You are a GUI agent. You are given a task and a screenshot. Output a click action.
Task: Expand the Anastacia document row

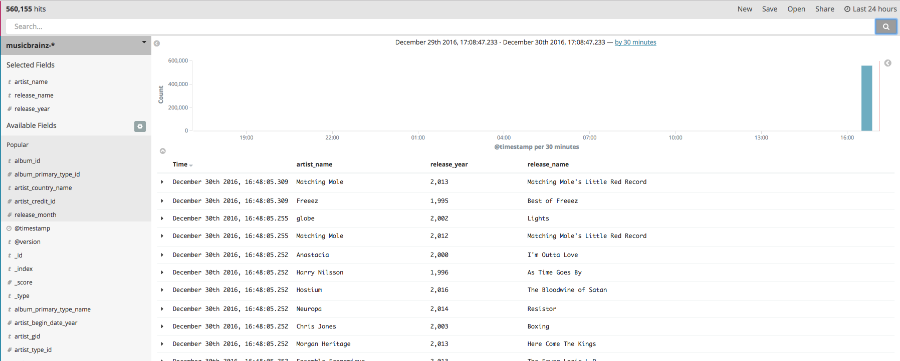[x=162, y=254]
